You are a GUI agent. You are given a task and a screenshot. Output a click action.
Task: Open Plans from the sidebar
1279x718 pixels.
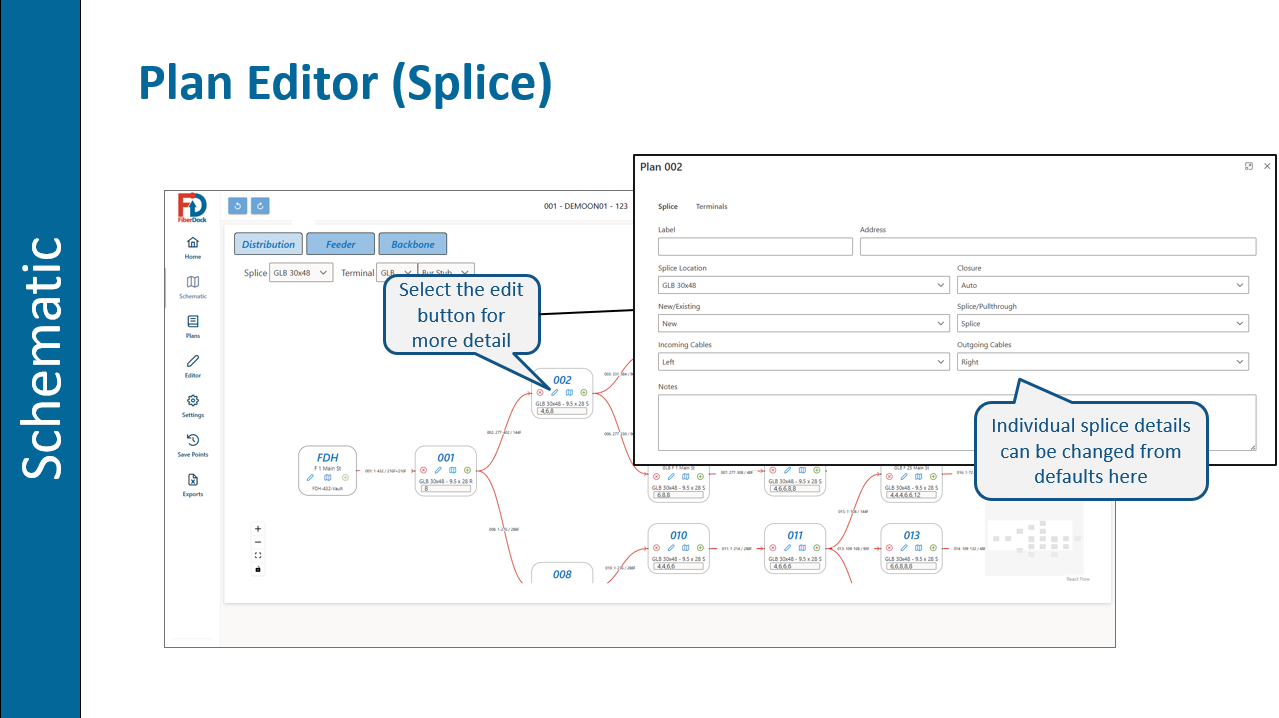pyautogui.click(x=192, y=327)
